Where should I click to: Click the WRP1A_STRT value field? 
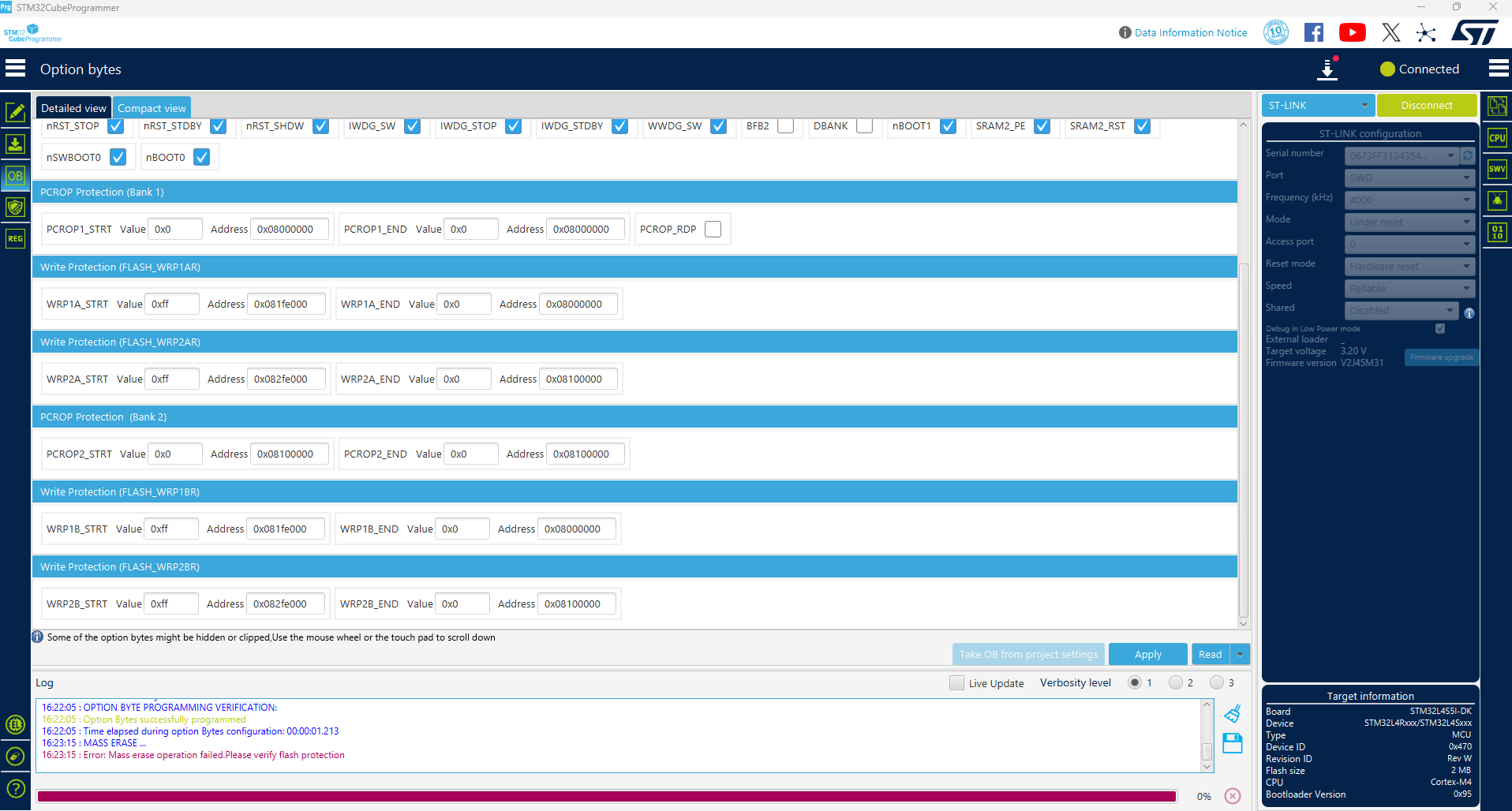point(172,305)
